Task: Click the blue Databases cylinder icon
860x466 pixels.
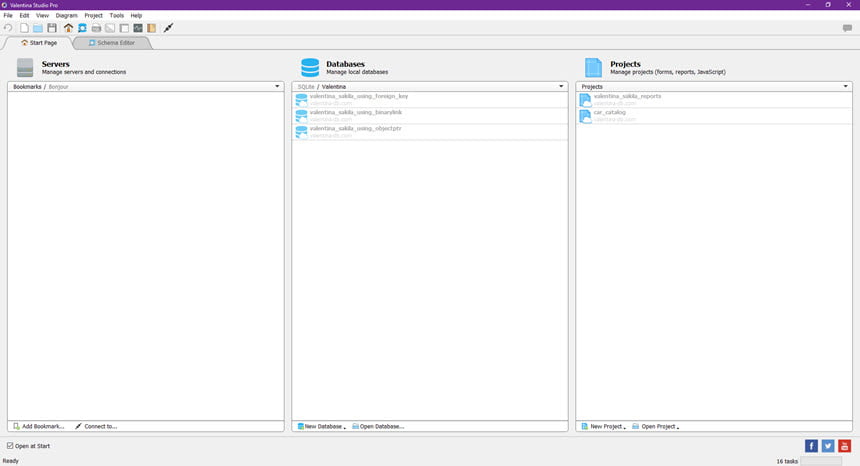Action: [310, 67]
